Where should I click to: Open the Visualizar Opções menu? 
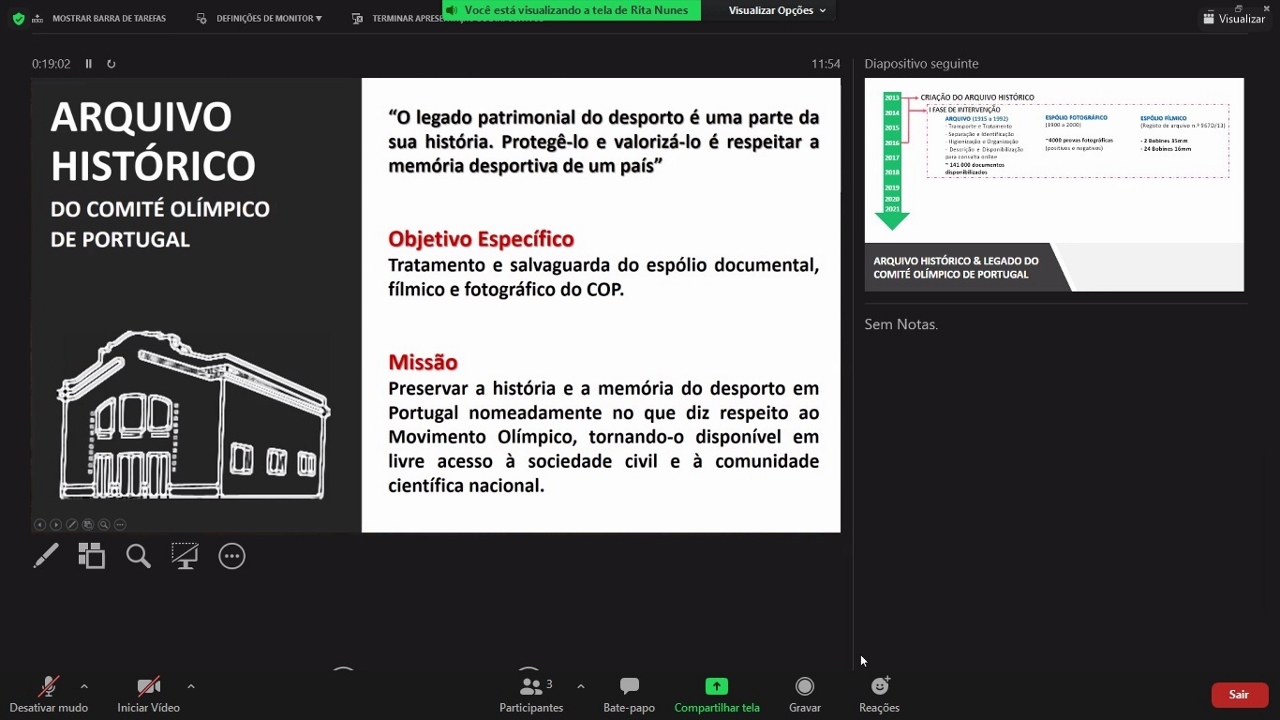777,10
